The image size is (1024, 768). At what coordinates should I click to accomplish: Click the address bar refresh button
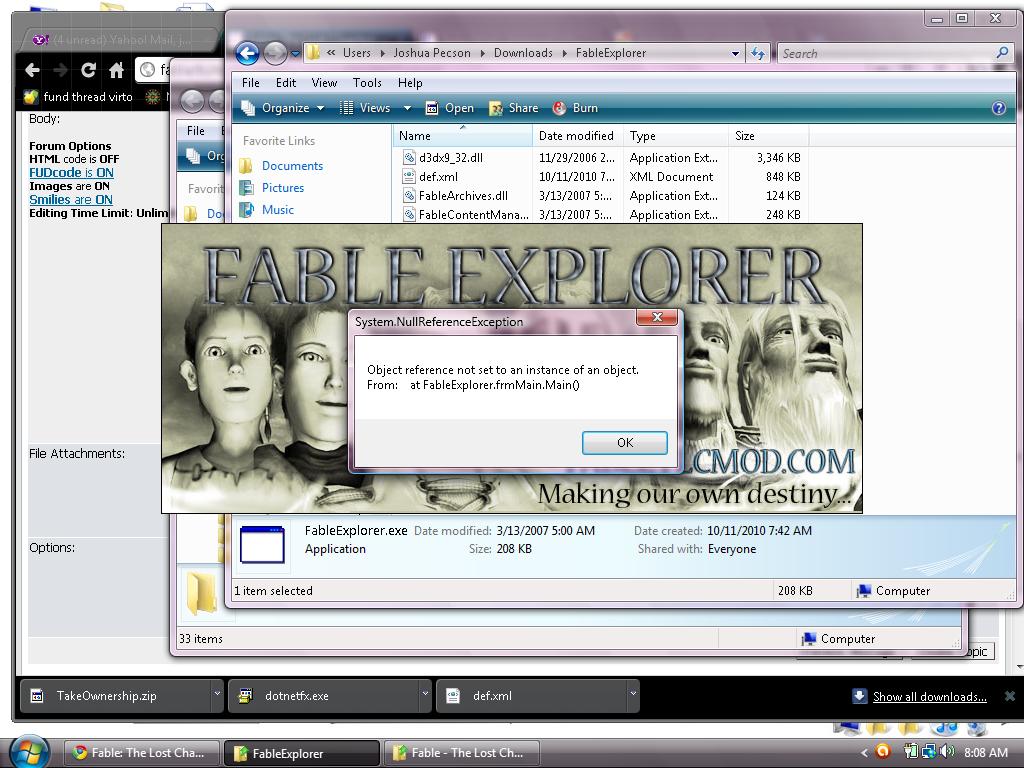point(758,53)
